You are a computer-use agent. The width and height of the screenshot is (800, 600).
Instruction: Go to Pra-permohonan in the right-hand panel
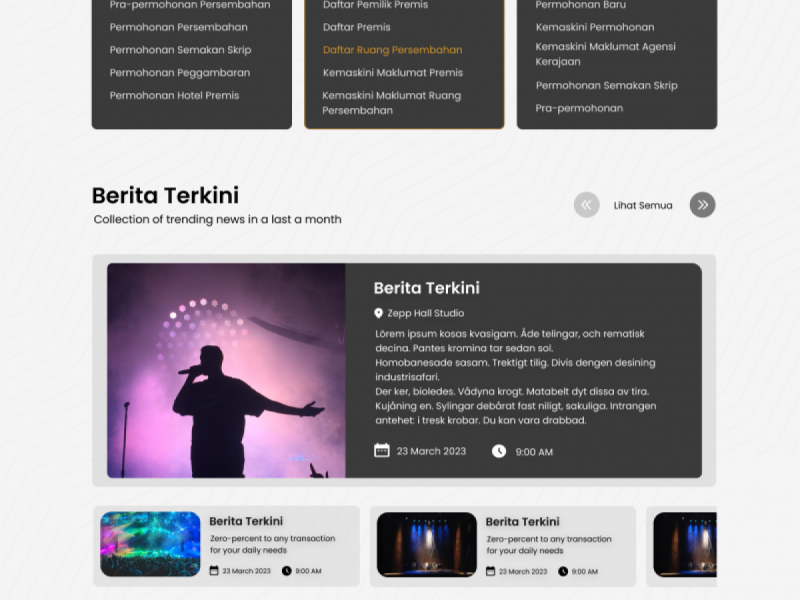click(579, 108)
